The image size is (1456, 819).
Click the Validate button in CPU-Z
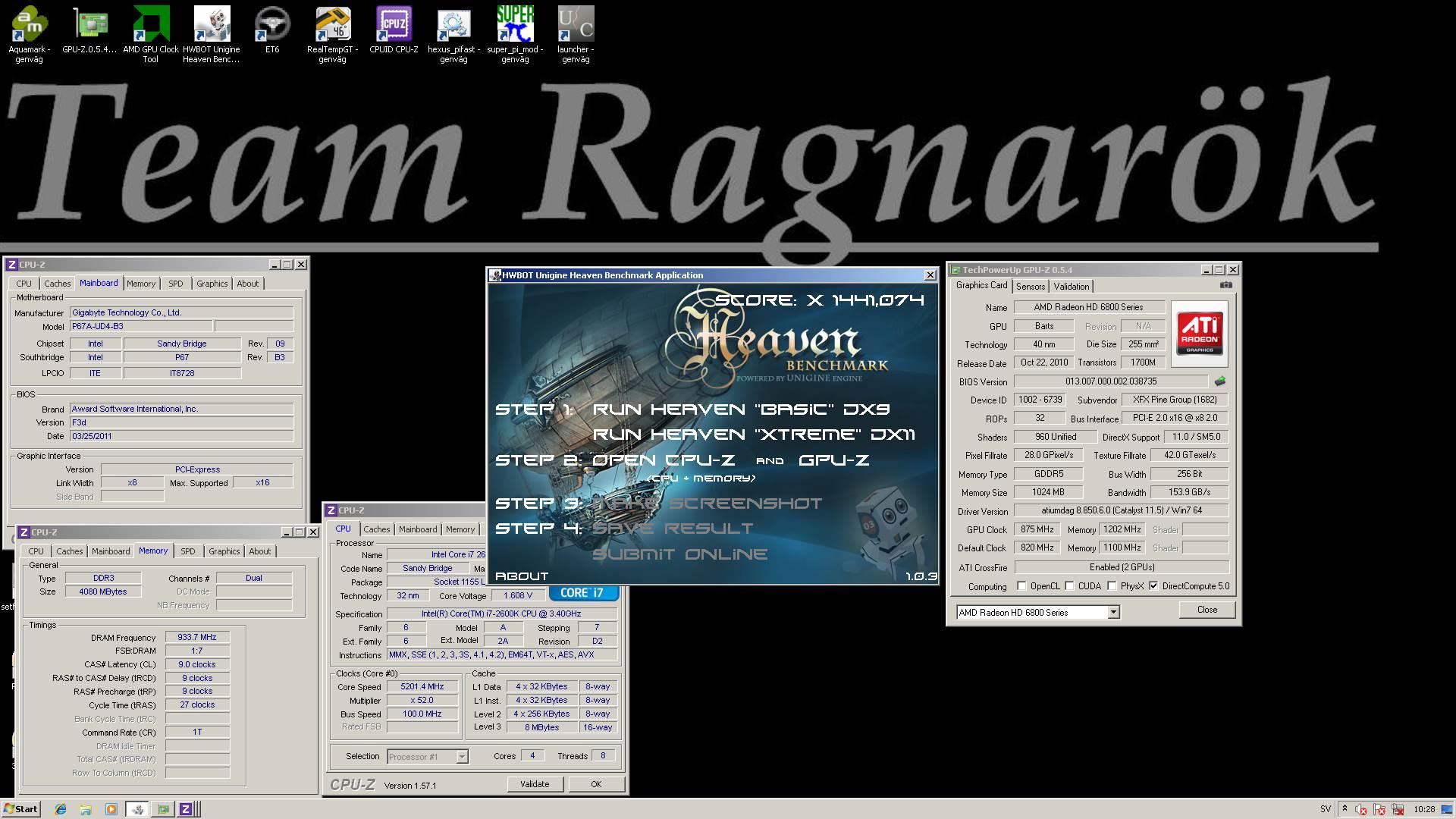(535, 784)
